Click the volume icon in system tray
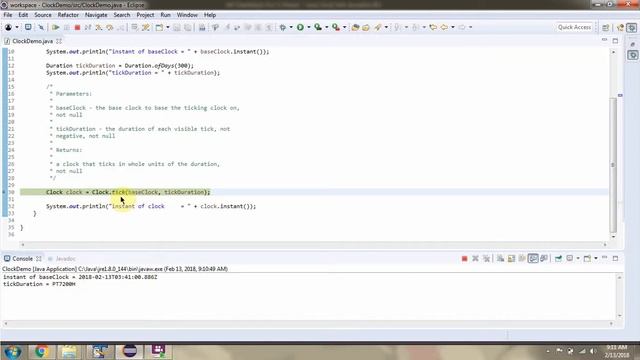 point(593,351)
